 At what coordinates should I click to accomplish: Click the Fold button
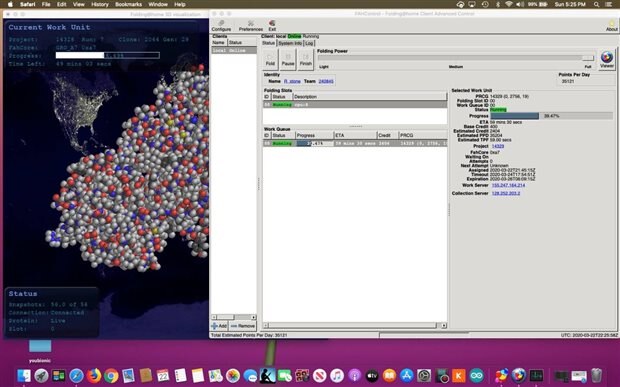pos(270,59)
